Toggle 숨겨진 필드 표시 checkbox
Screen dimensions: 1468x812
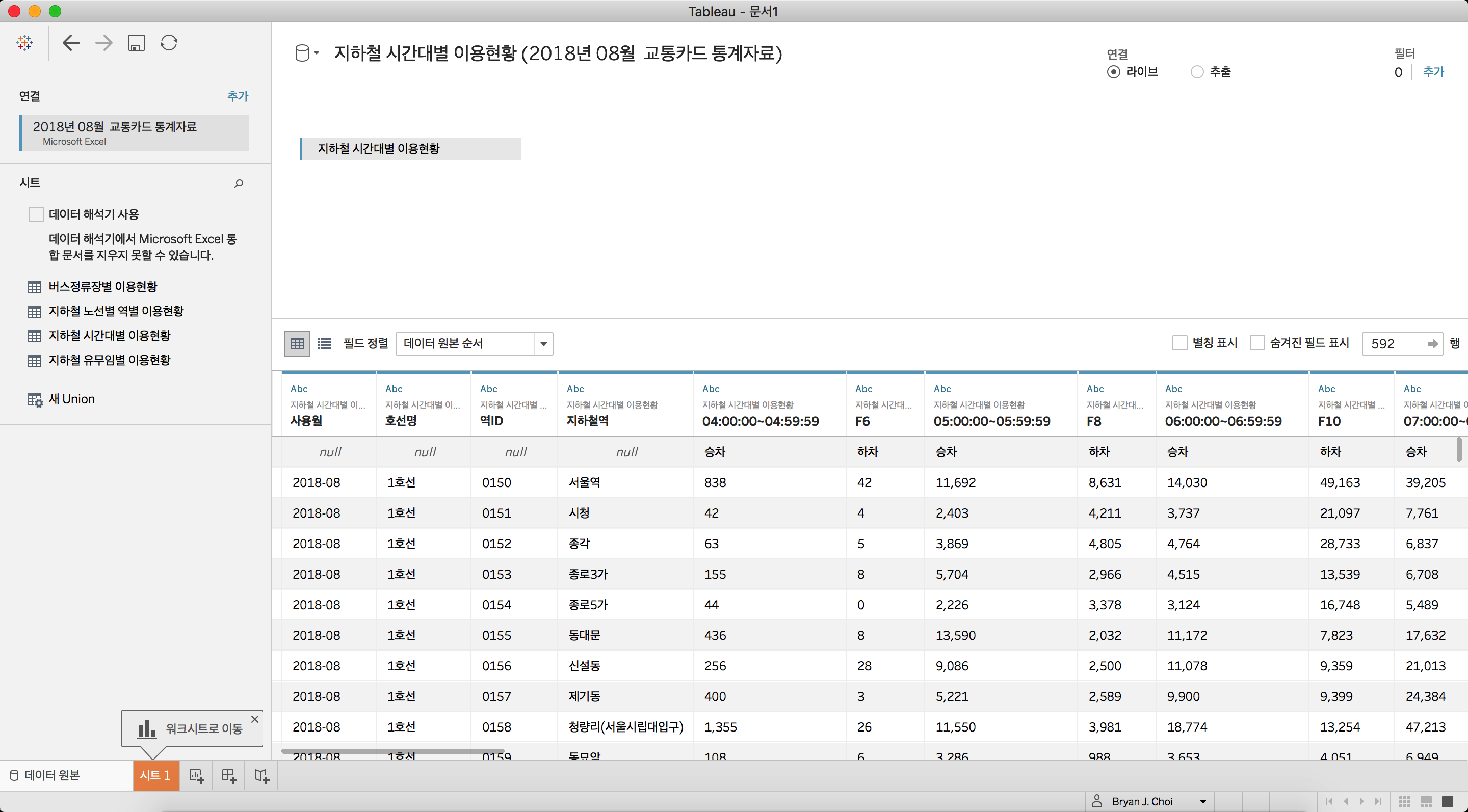click(1257, 343)
